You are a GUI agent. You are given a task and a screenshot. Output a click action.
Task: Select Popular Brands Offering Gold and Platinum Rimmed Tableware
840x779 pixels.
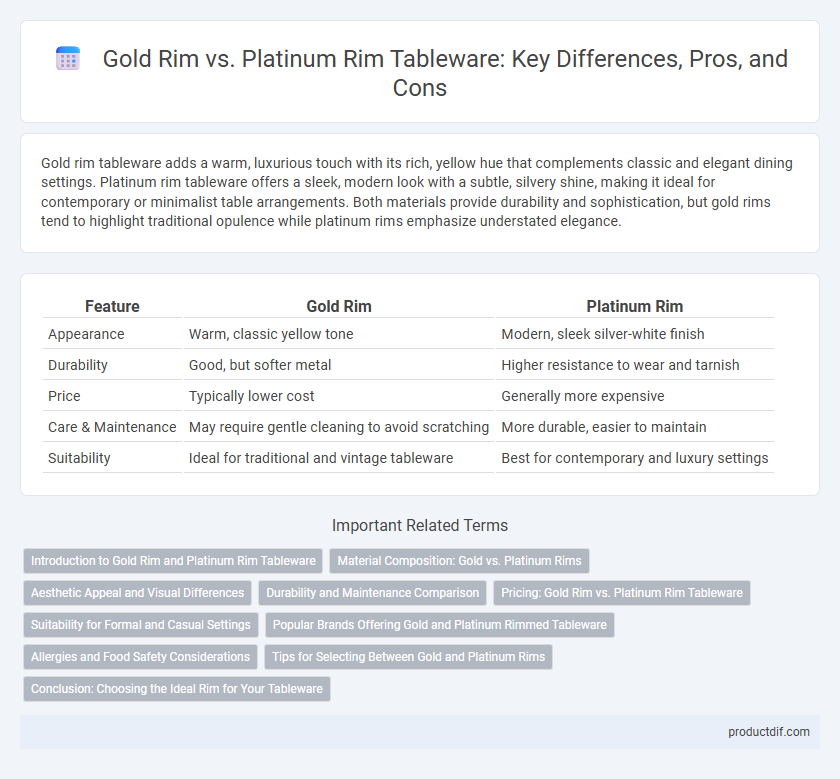tap(439, 625)
